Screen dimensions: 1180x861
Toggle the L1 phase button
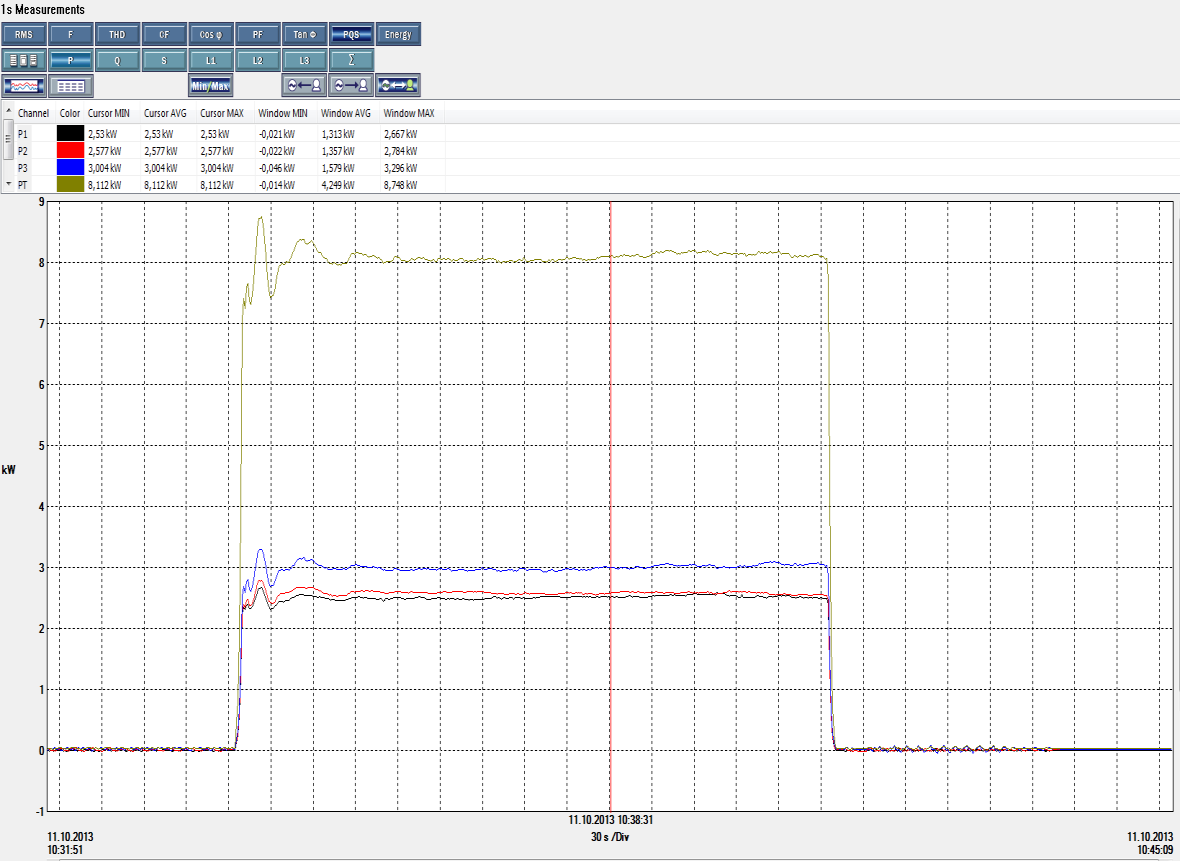(x=211, y=60)
